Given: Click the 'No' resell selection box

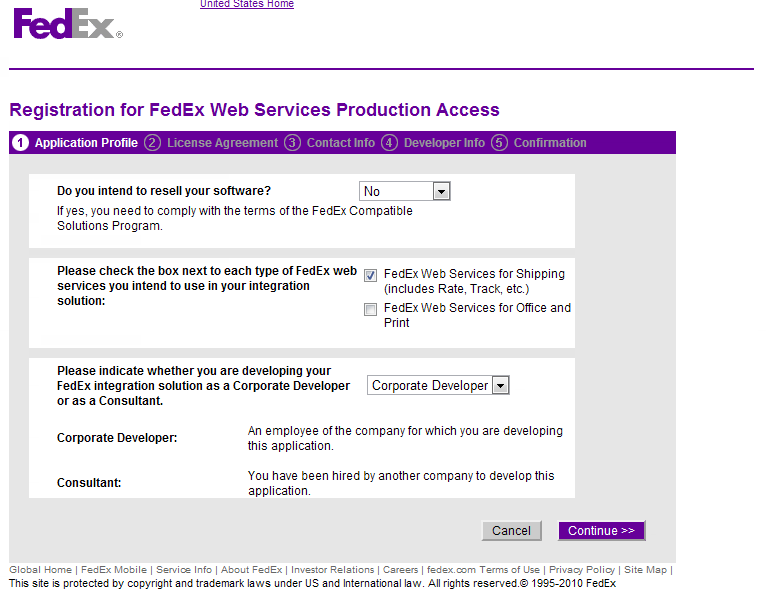Looking at the screenshot, I should (404, 191).
